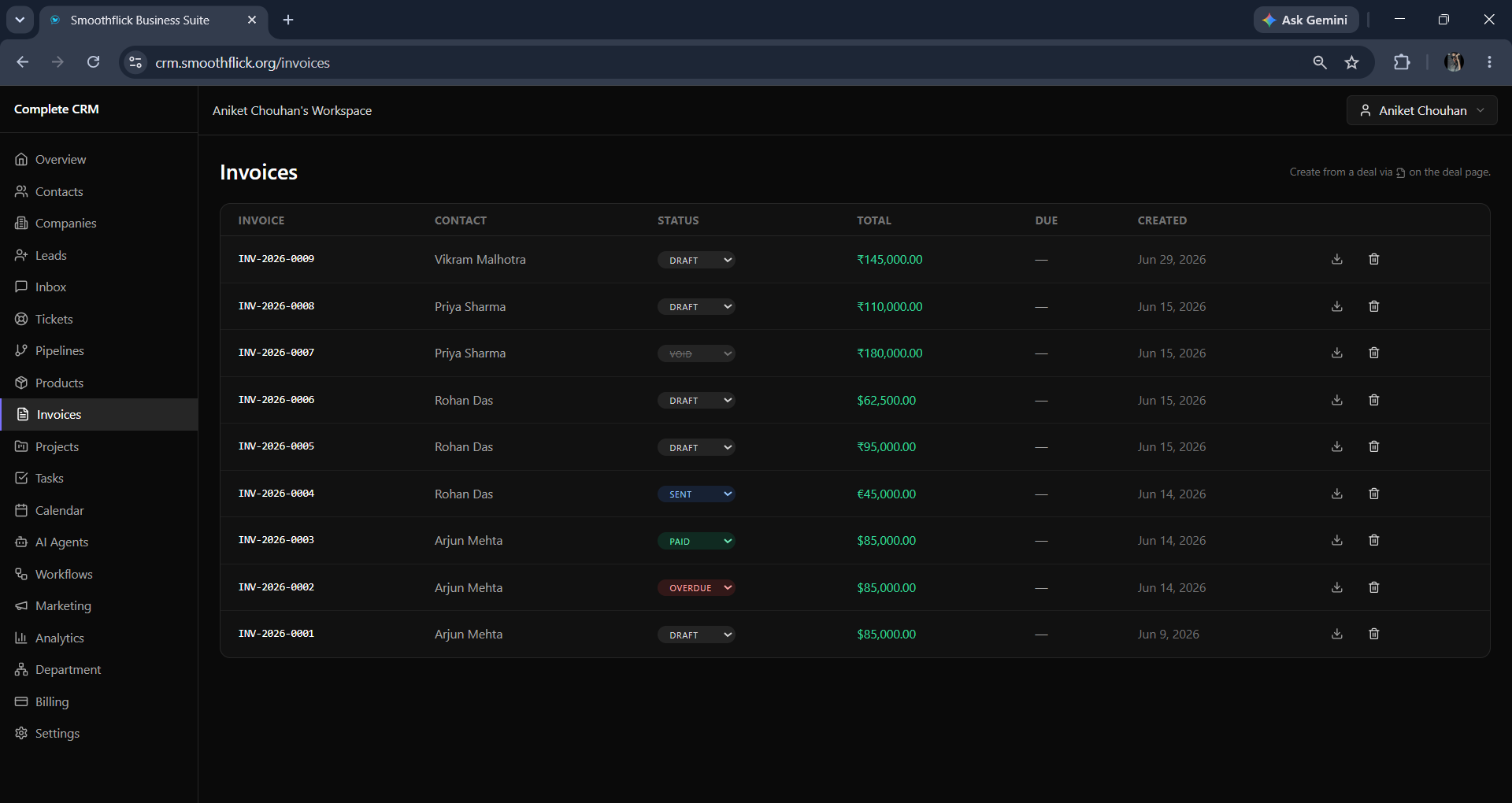Switch to the Smoothflick Business Suite tab

[x=140, y=20]
